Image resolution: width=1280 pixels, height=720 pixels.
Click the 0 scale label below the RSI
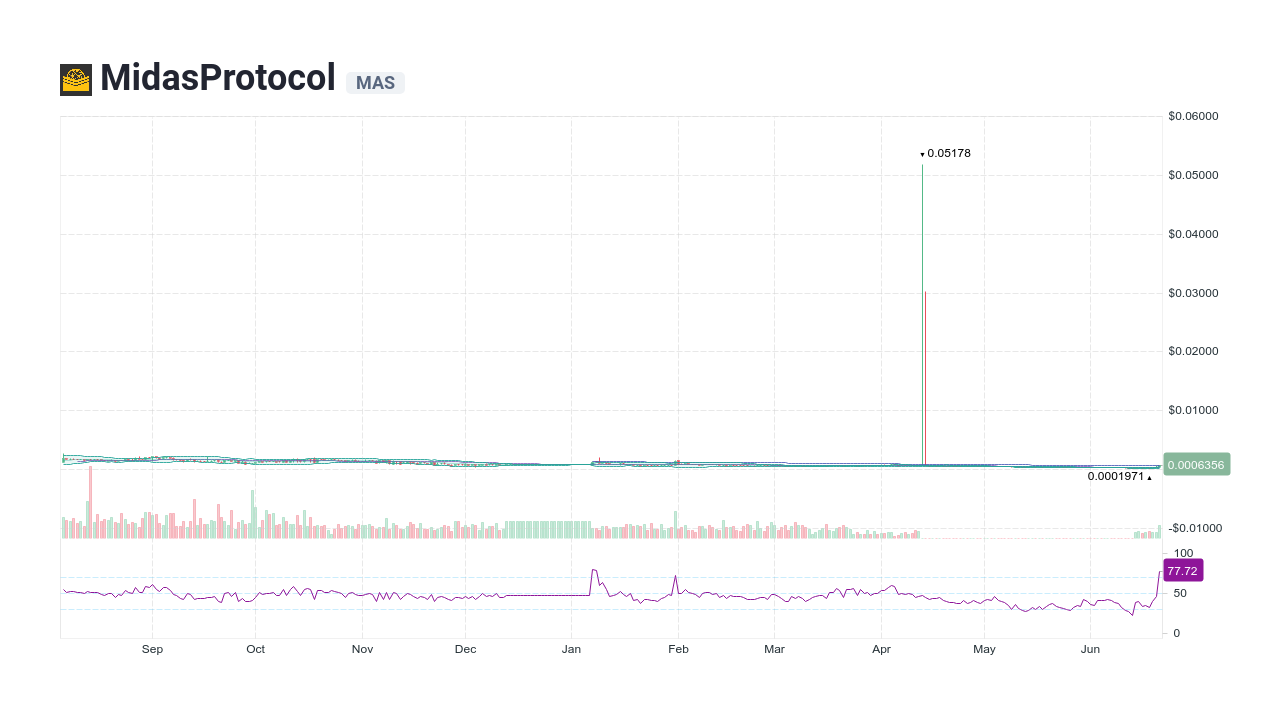pyautogui.click(x=1177, y=632)
